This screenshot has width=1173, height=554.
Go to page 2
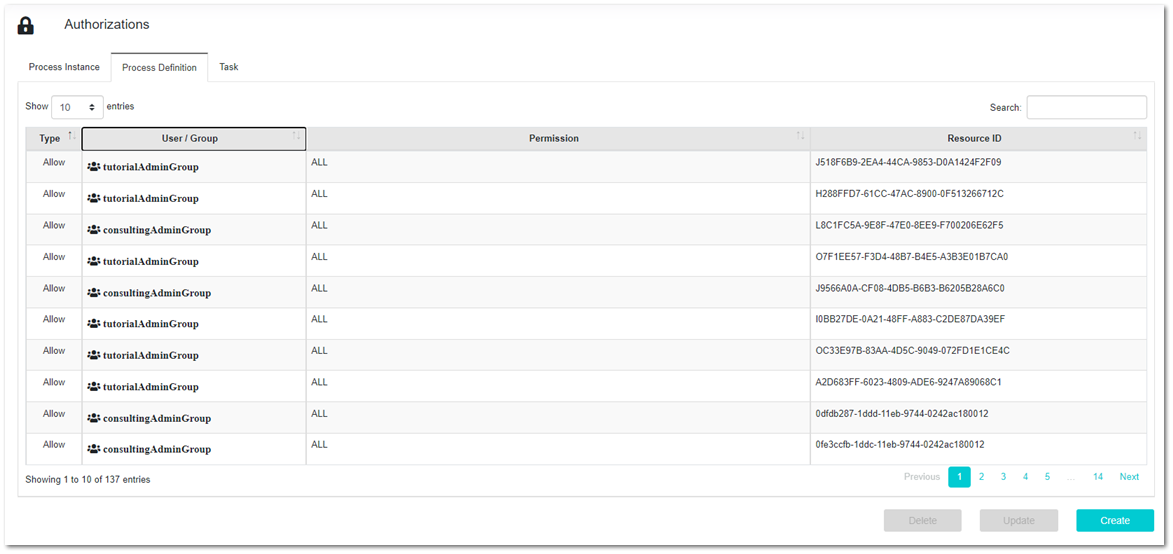[x=981, y=477]
